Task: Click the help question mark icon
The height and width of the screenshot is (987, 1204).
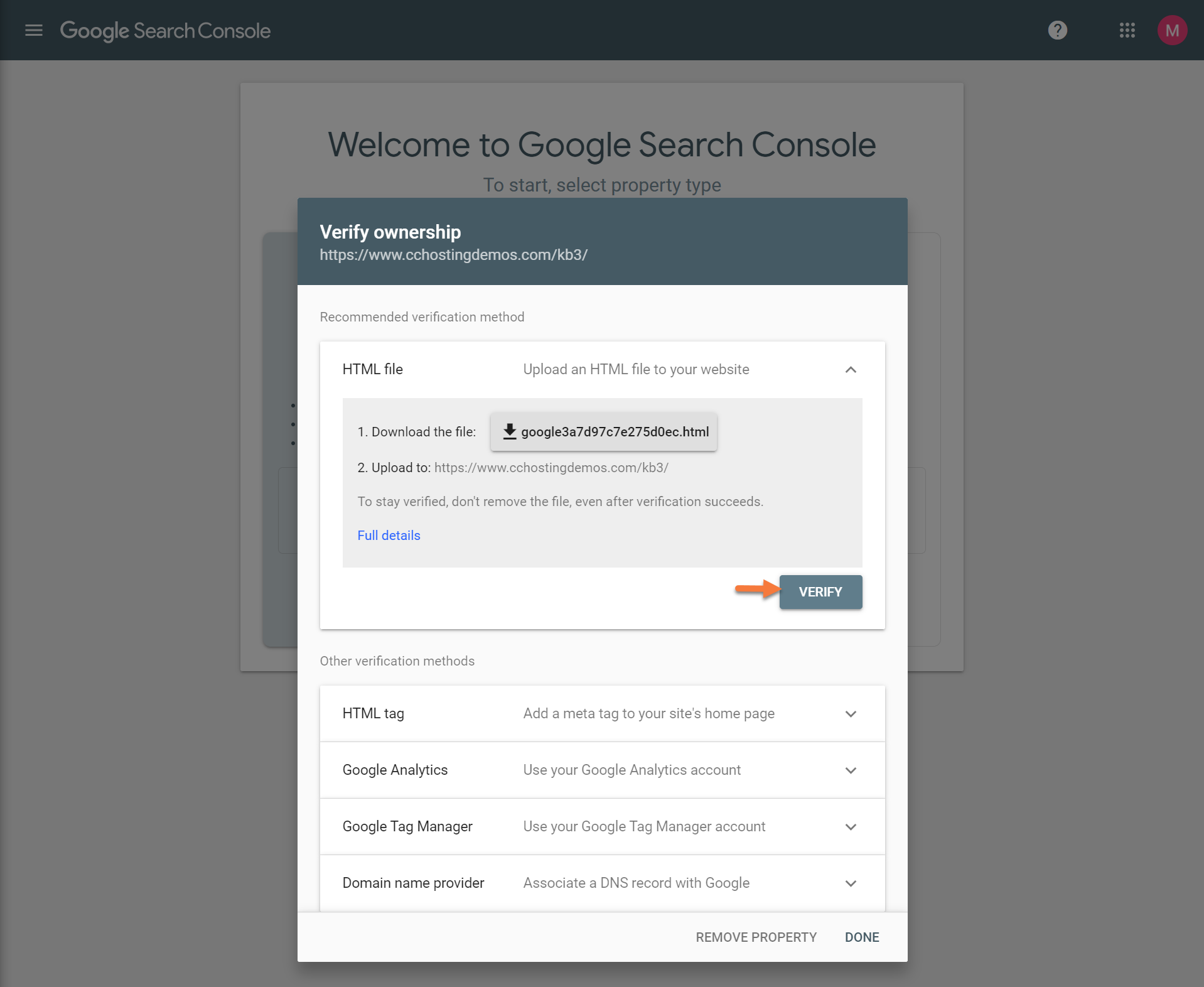Action: coord(1057,30)
